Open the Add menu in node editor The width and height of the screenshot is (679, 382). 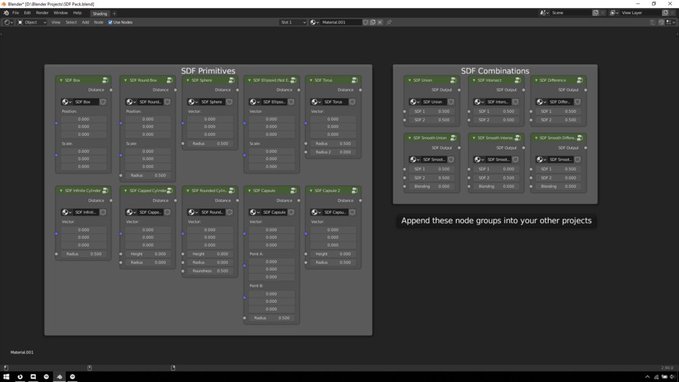coord(85,22)
